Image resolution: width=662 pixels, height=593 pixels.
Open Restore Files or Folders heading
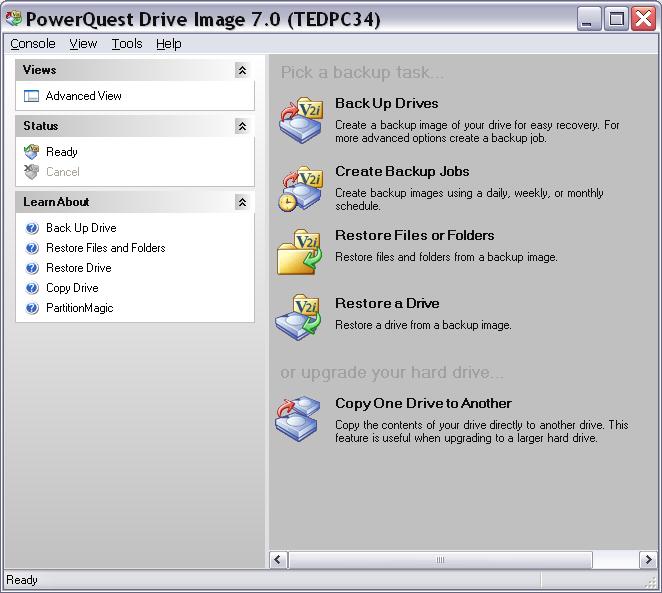click(415, 235)
